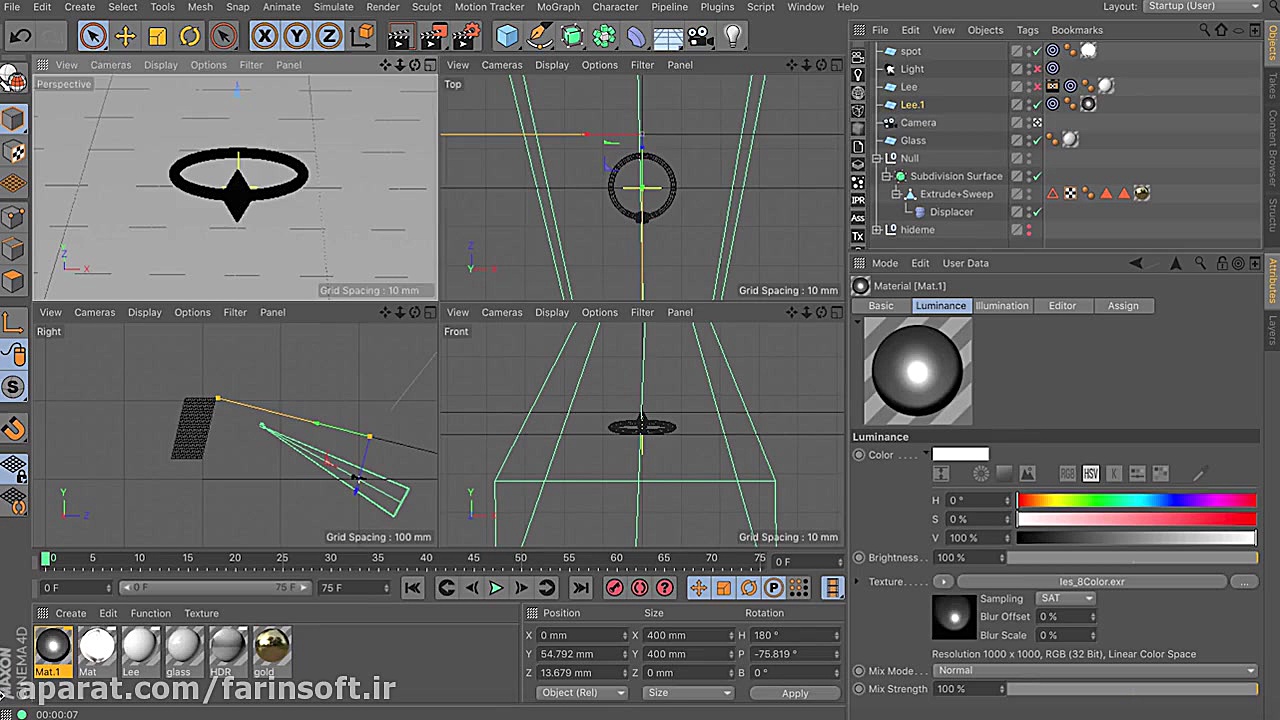Toggle the Brightness animation circle

pos(859,558)
